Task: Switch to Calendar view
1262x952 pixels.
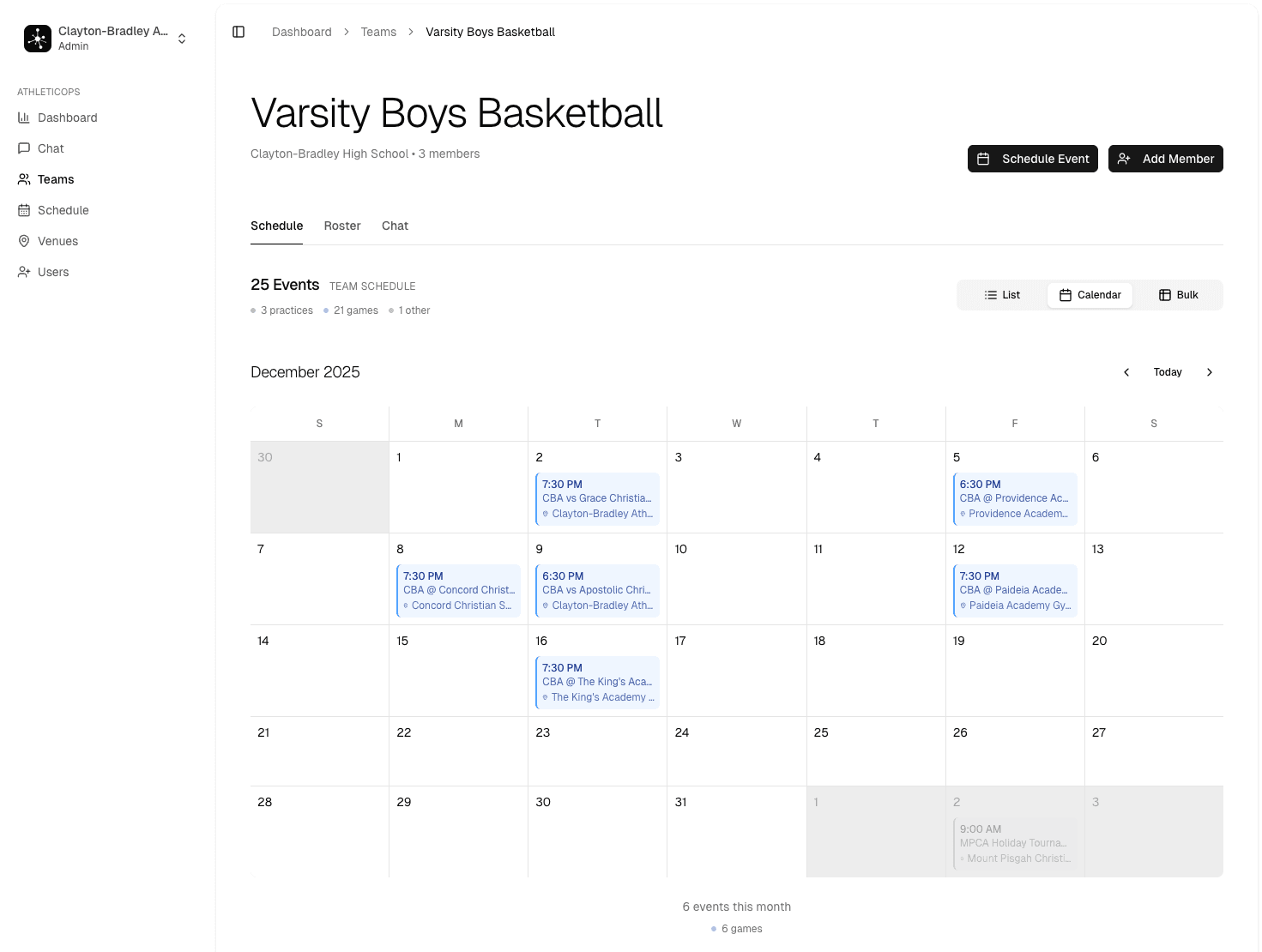Action: click(x=1090, y=295)
